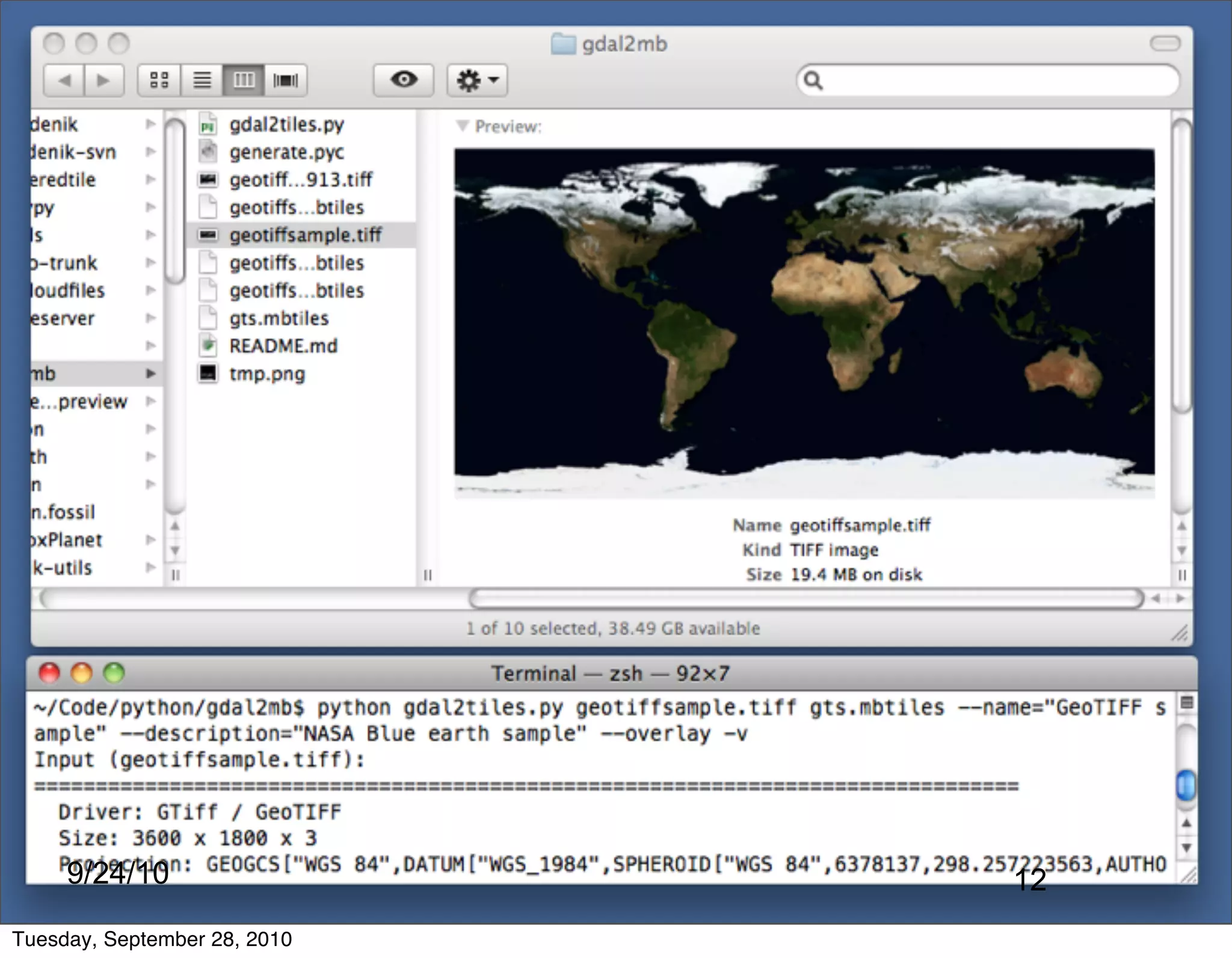Switch Finder to list view
Image resolution: width=1232 pixels, height=958 pixels.
click(x=202, y=80)
